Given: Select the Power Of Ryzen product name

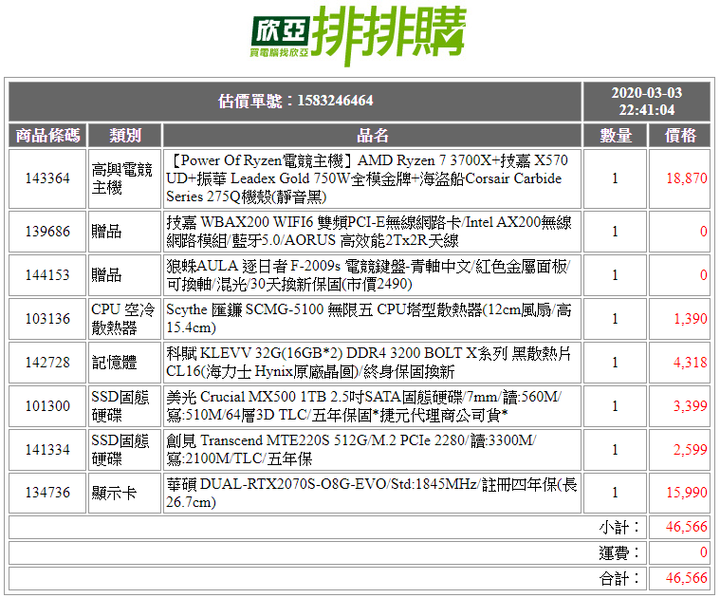Looking at the screenshot, I should tap(367, 179).
